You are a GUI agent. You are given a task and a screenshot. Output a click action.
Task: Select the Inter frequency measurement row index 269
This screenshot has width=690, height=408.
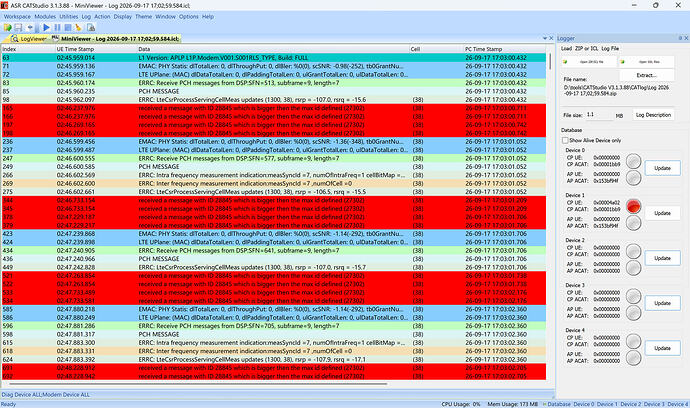(x=274, y=184)
